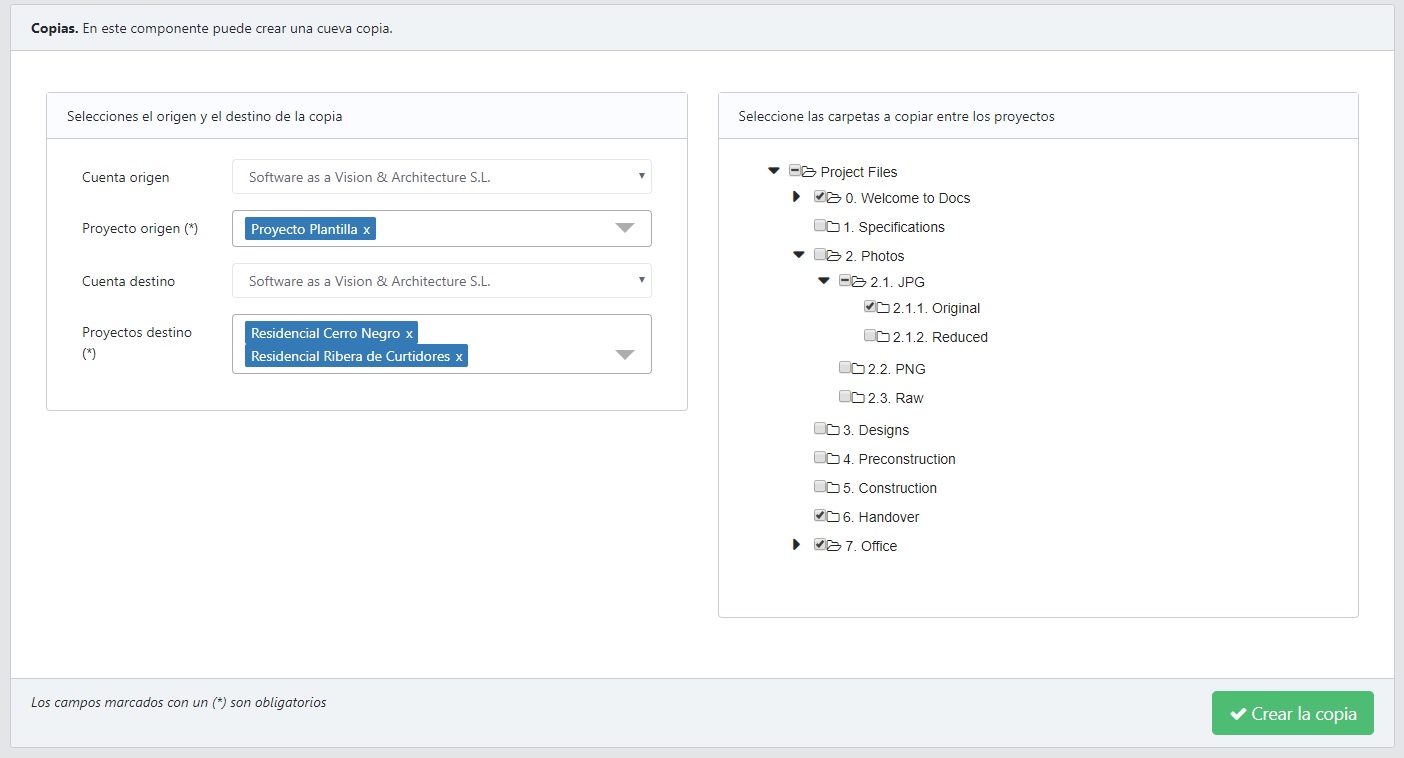Uncheck the 2.1.1. Original folder checkbox

pos(870,307)
